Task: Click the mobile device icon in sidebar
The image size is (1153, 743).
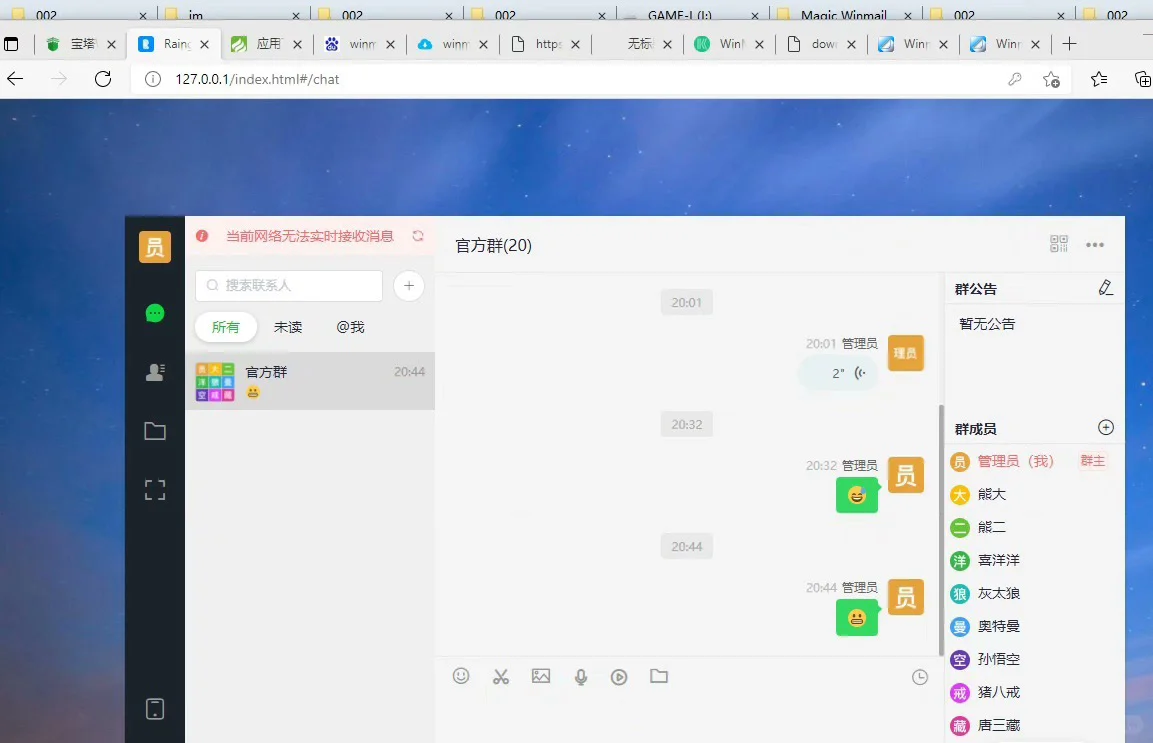Action: coord(155,708)
